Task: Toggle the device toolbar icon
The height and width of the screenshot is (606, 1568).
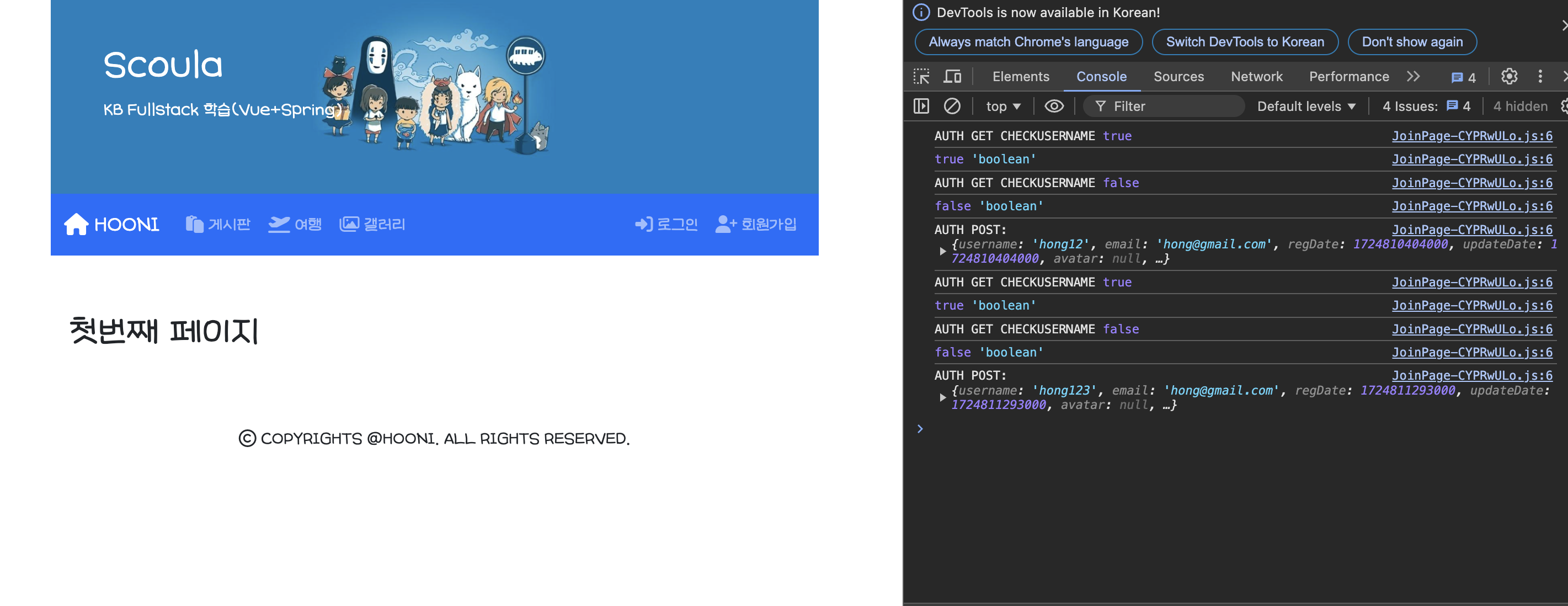Action: tap(952, 77)
